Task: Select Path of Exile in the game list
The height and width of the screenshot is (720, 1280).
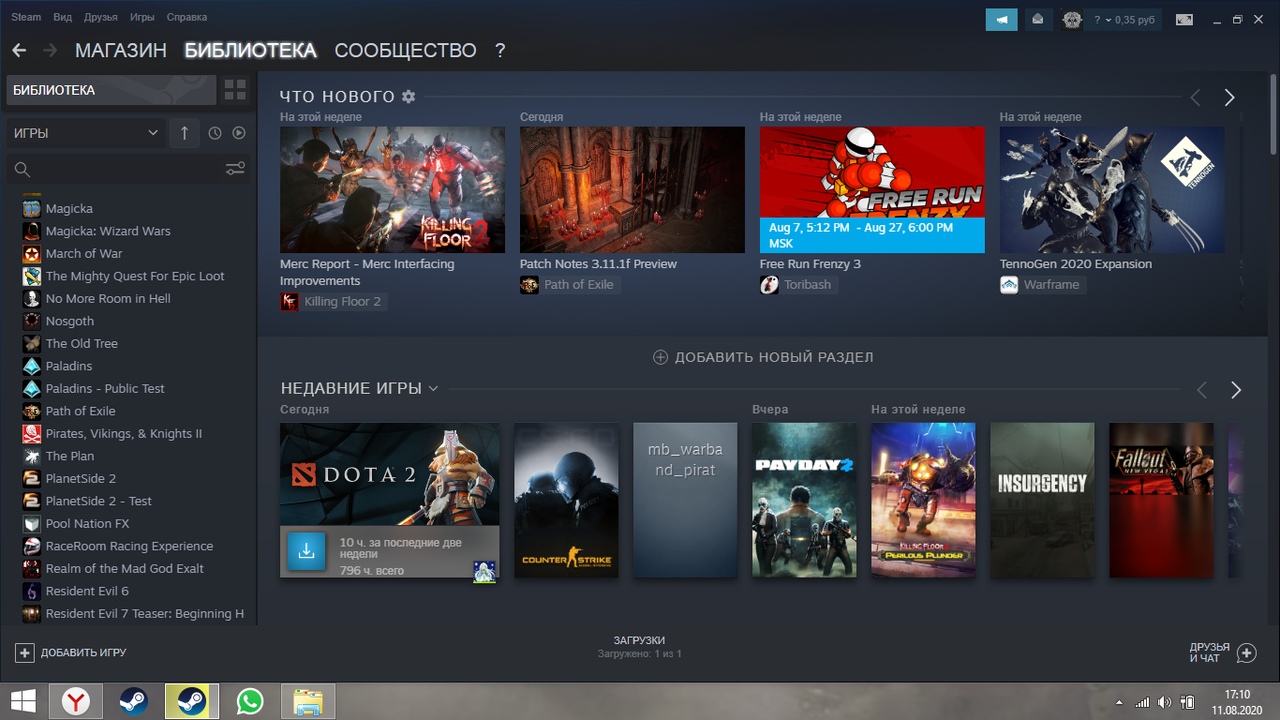Action: point(80,411)
